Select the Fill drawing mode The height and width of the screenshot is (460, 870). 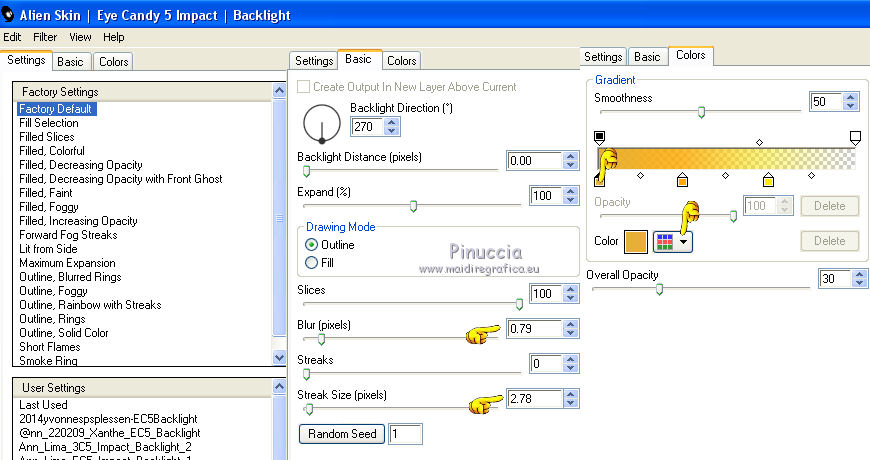311,262
